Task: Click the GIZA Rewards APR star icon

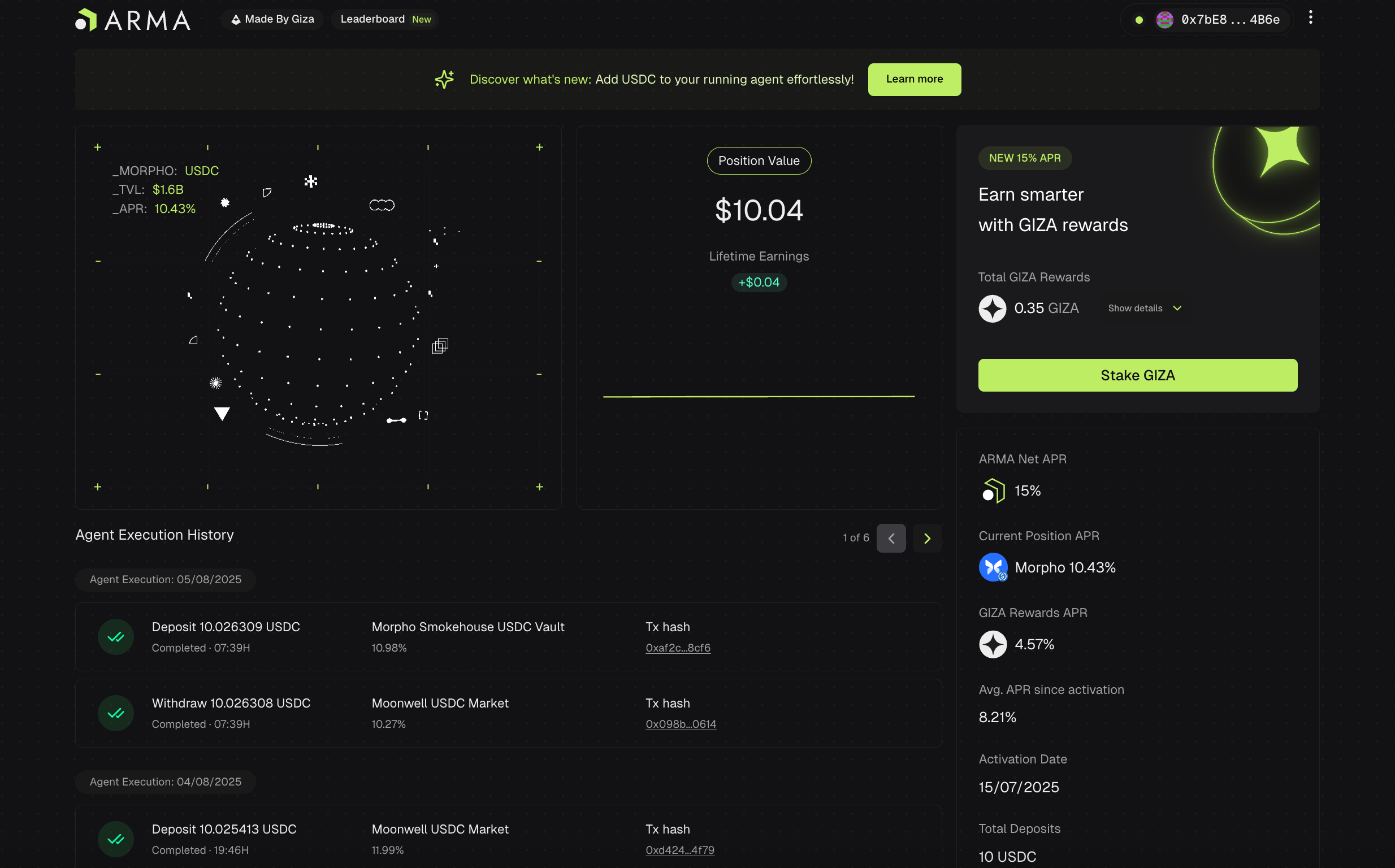Action: click(x=993, y=644)
